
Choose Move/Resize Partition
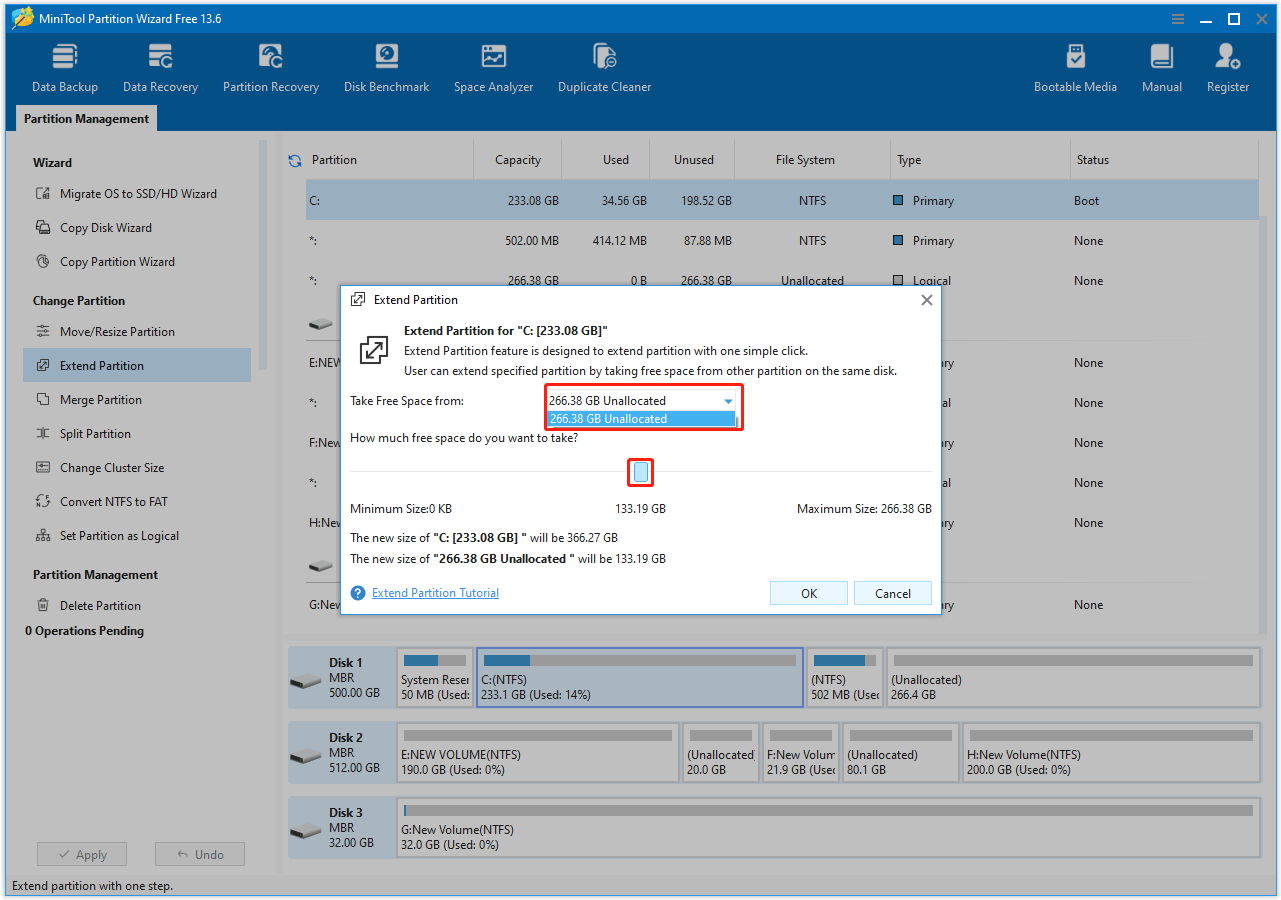(117, 332)
